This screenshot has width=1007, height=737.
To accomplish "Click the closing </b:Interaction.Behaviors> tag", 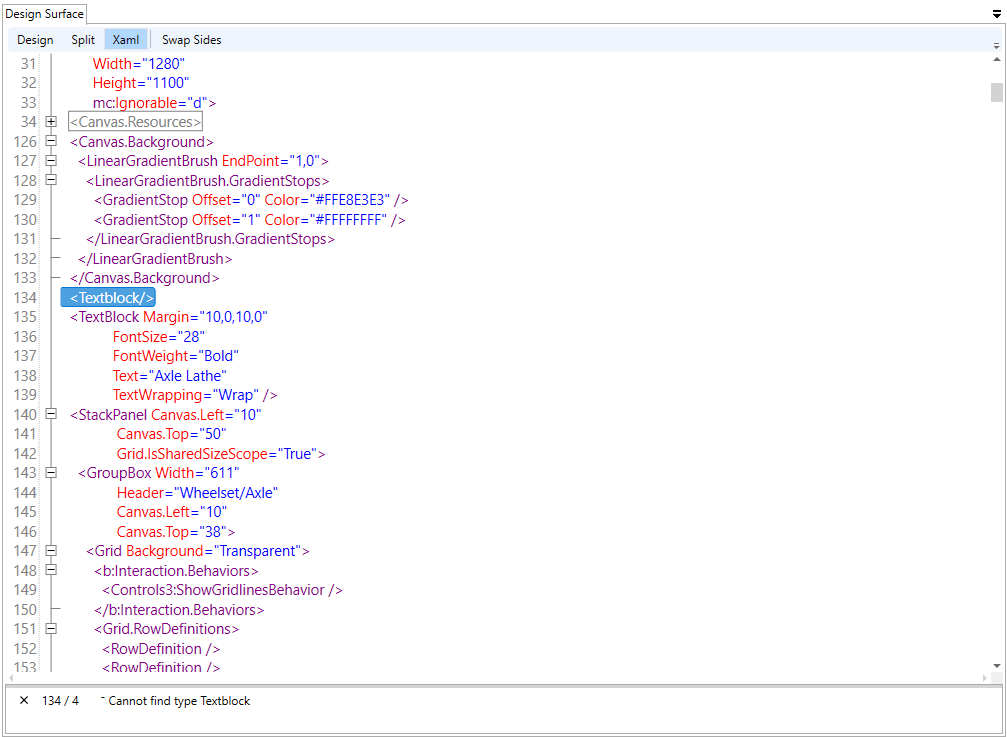I will pos(179,609).
